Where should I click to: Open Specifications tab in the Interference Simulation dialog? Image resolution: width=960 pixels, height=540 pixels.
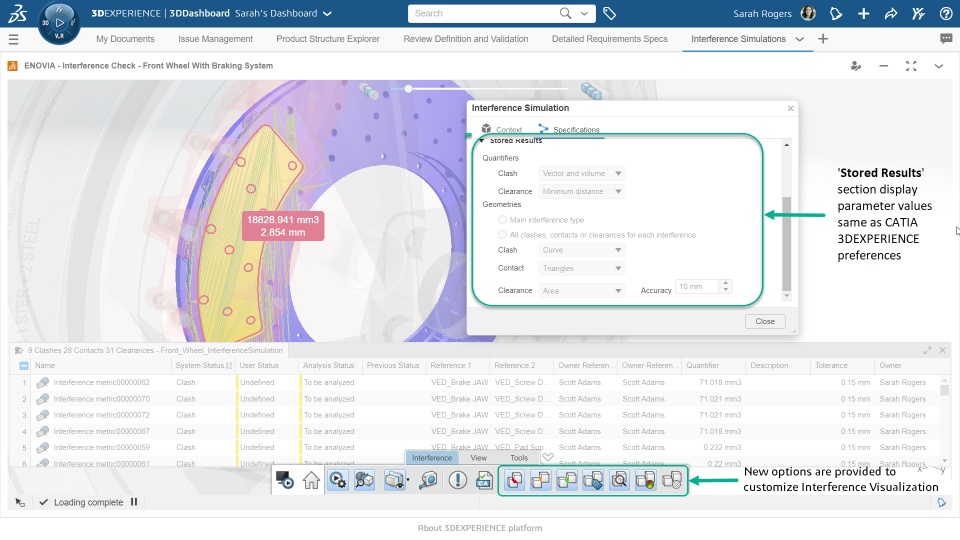pos(569,129)
